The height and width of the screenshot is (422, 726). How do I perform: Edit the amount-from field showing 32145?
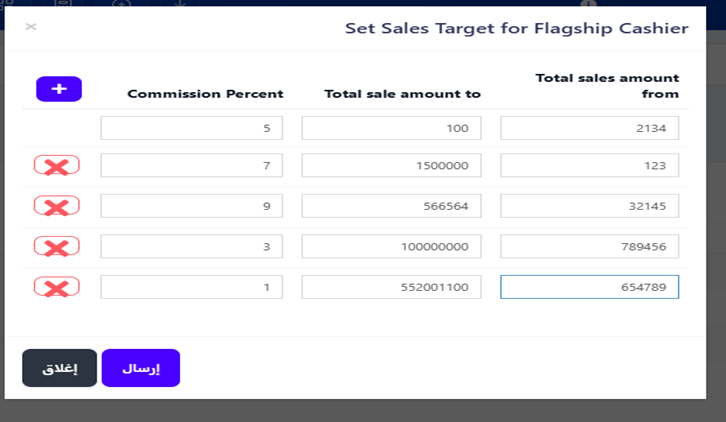(590, 206)
